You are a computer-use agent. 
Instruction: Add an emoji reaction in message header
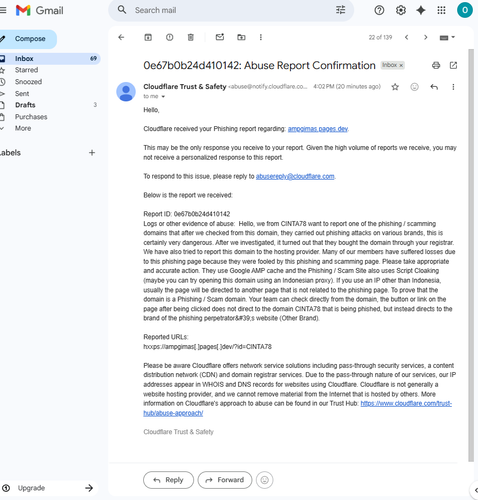(414, 87)
